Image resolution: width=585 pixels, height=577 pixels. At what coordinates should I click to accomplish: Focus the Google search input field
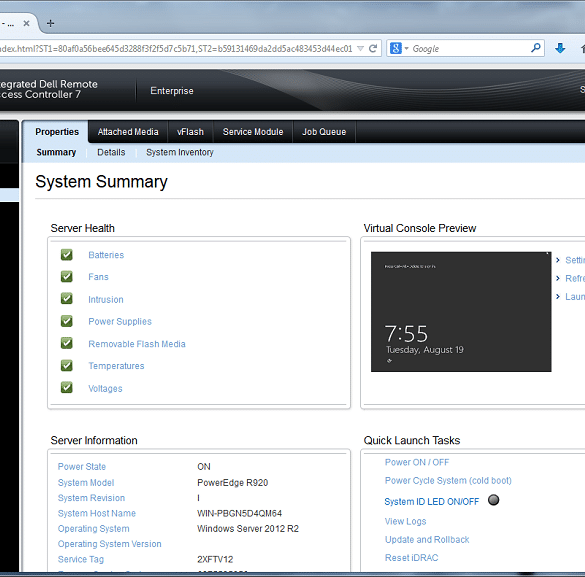[470, 48]
